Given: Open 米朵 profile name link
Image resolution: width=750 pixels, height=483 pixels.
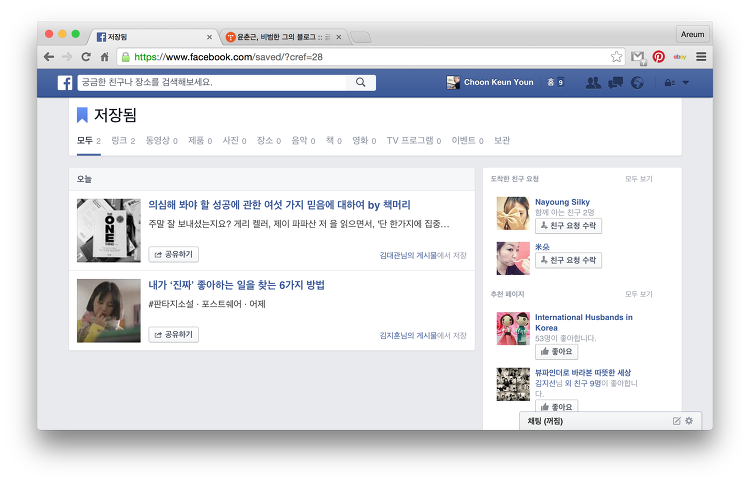Looking at the screenshot, I should (542, 247).
